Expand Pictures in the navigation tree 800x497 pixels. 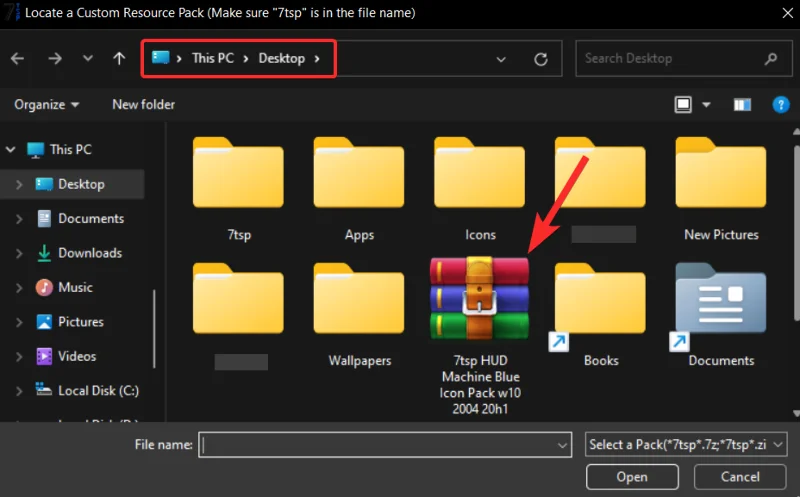[x=19, y=322]
